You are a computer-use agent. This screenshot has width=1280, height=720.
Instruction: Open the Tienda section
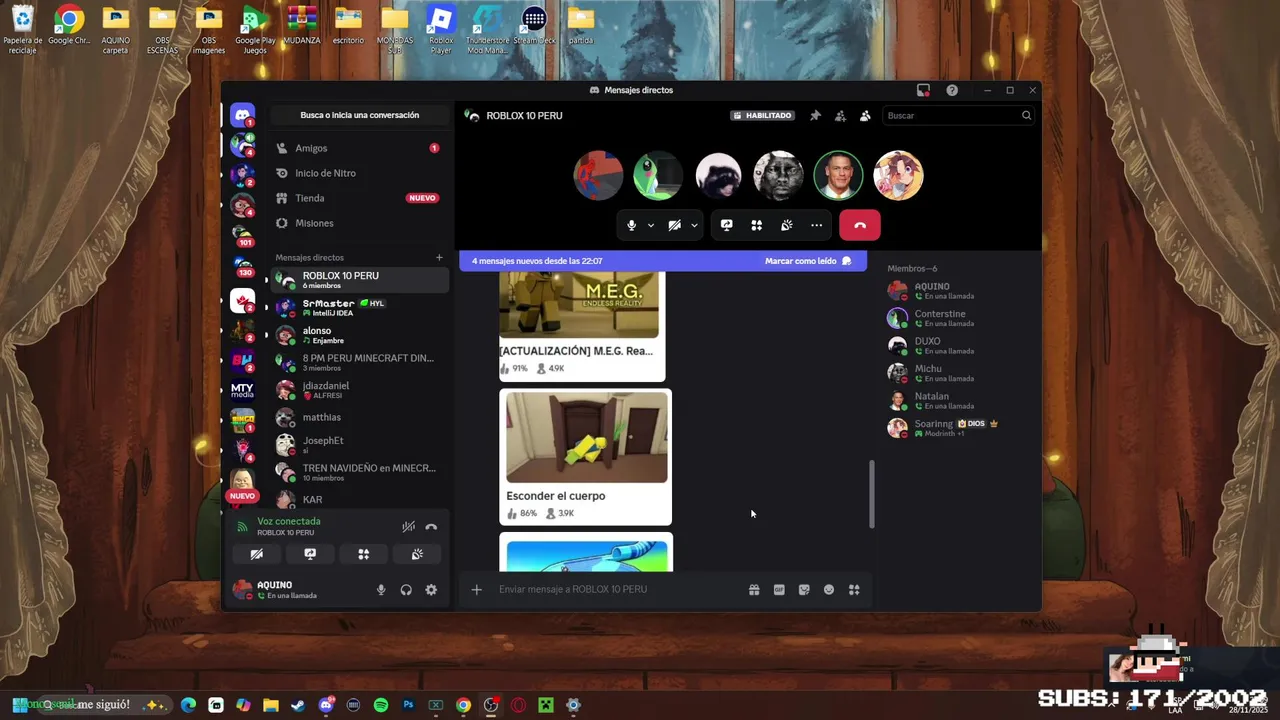[x=359, y=198]
